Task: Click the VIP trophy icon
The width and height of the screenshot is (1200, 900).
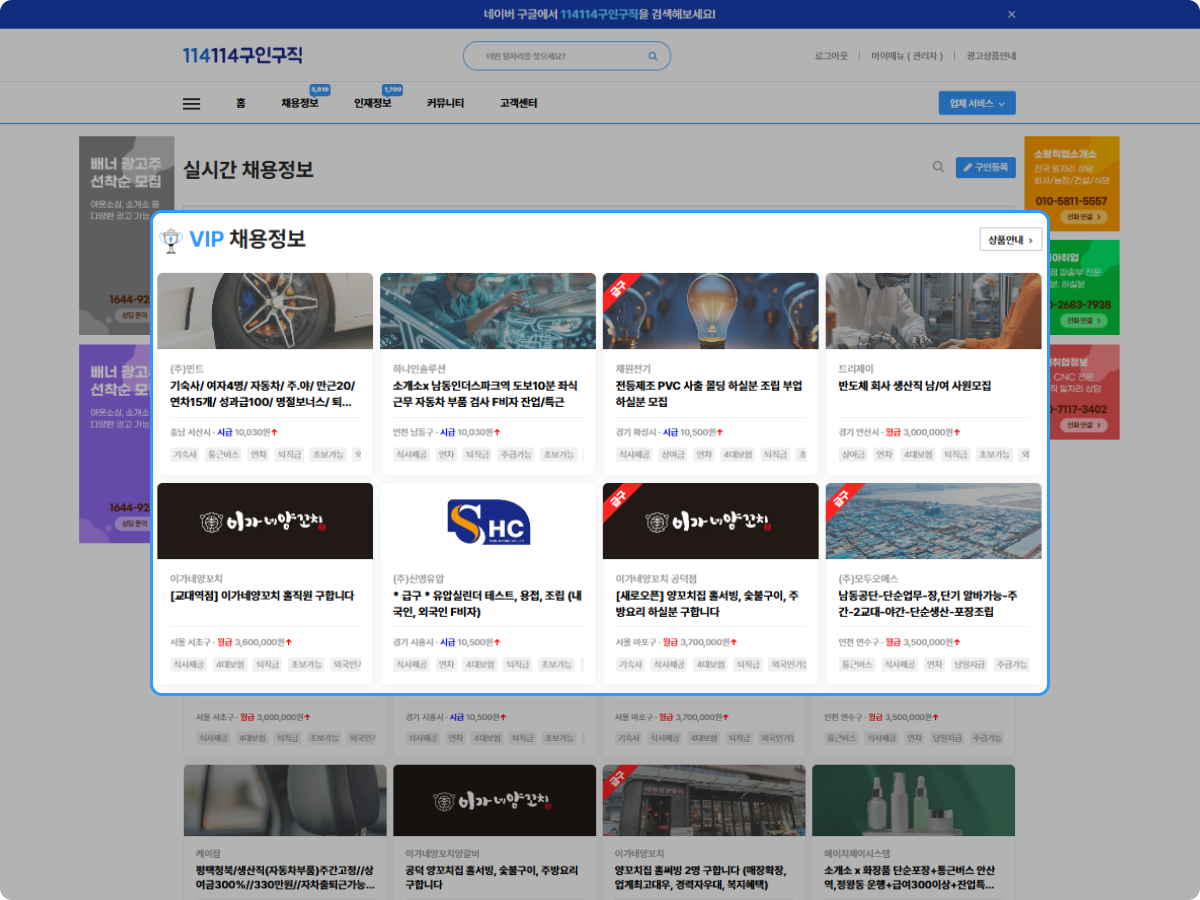Action: (x=172, y=239)
